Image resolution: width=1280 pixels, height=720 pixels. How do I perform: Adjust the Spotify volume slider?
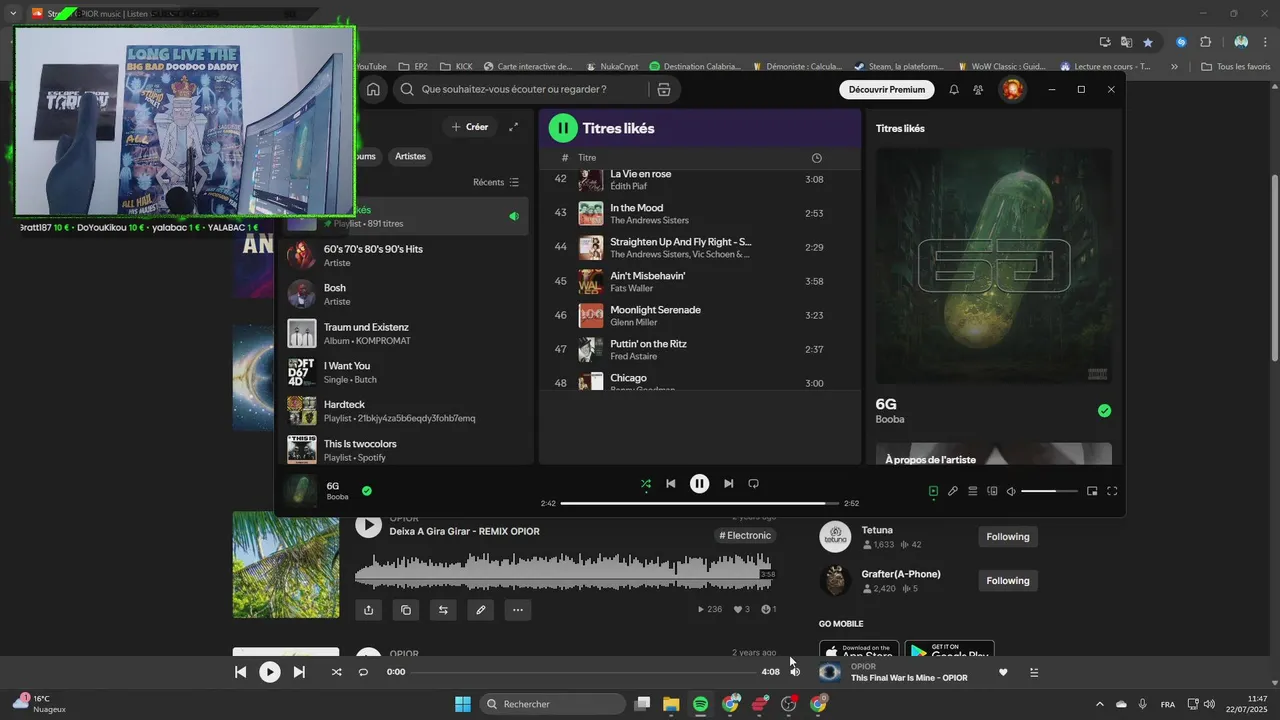[x=1049, y=491]
